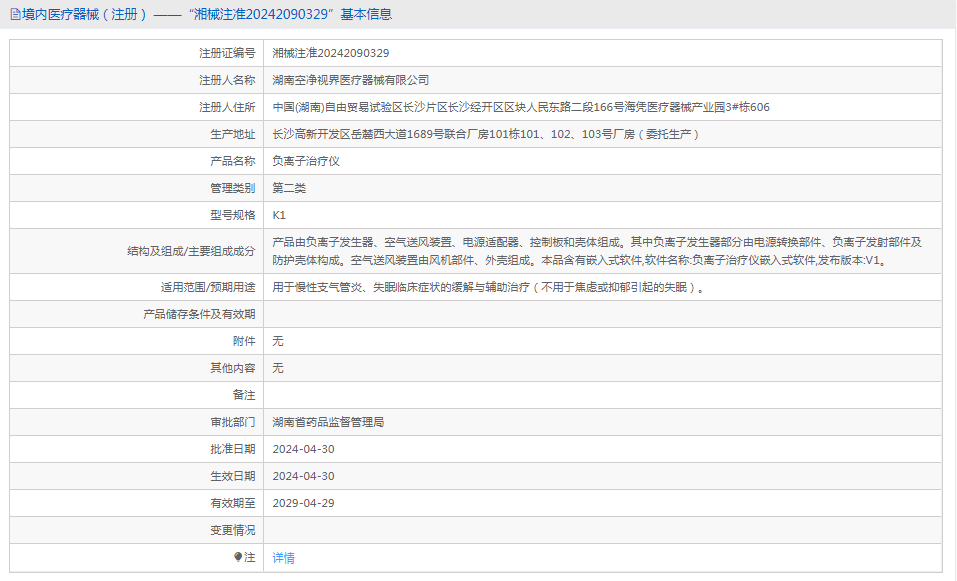Viewport: 957px width, 581px height.
Task: Click the 注册人住所 field label
Action: point(227,107)
